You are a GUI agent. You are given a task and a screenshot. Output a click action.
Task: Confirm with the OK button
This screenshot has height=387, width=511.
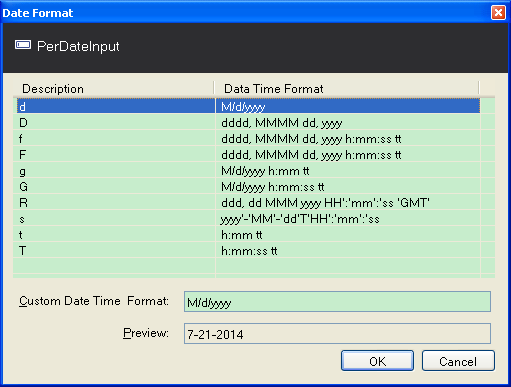click(377, 361)
